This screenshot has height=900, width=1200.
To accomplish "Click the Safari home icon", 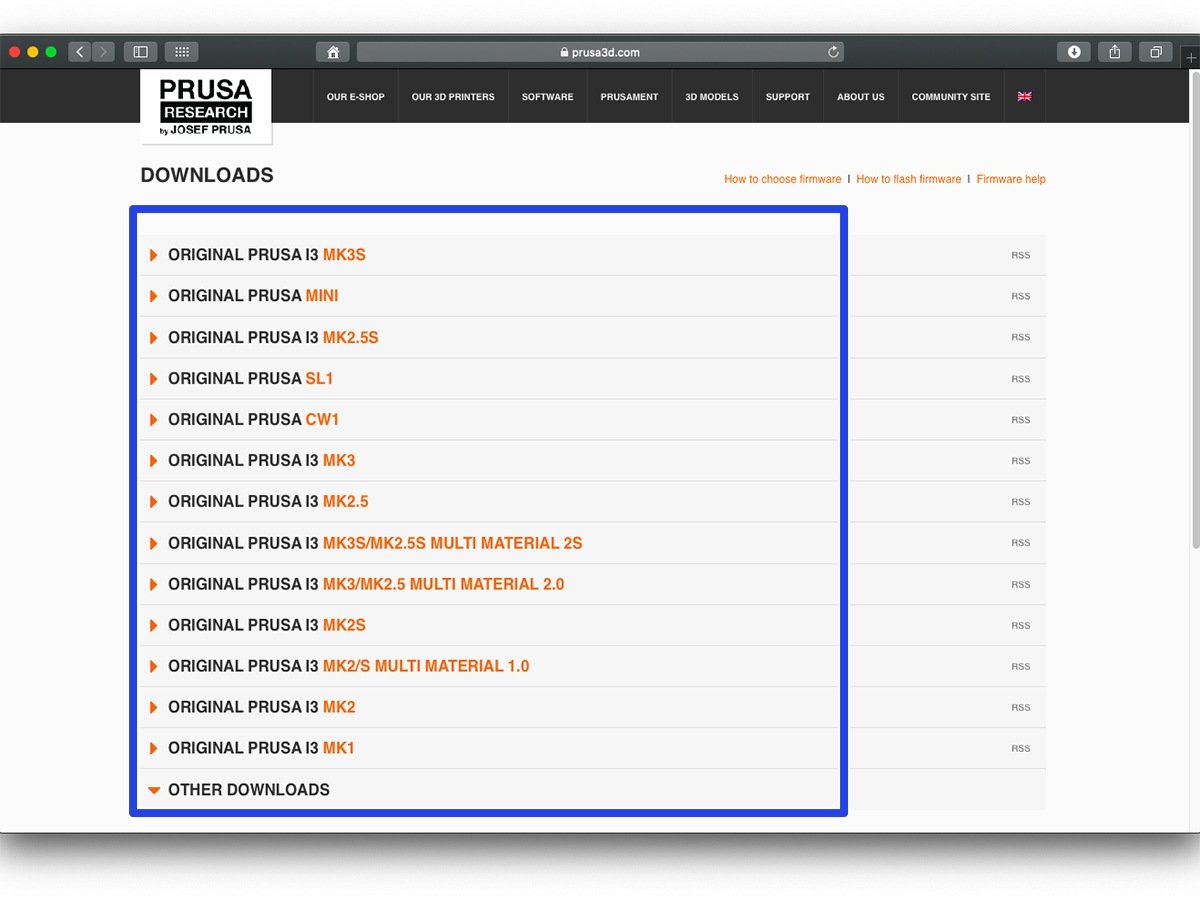I will coord(332,52).
